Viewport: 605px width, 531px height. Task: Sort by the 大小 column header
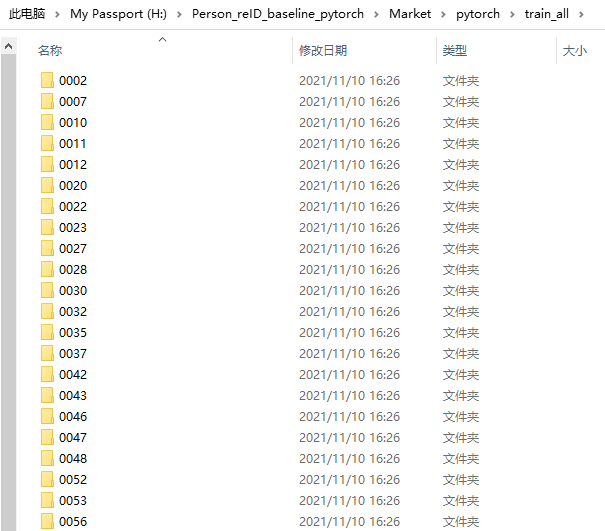(x=575, y=51)
